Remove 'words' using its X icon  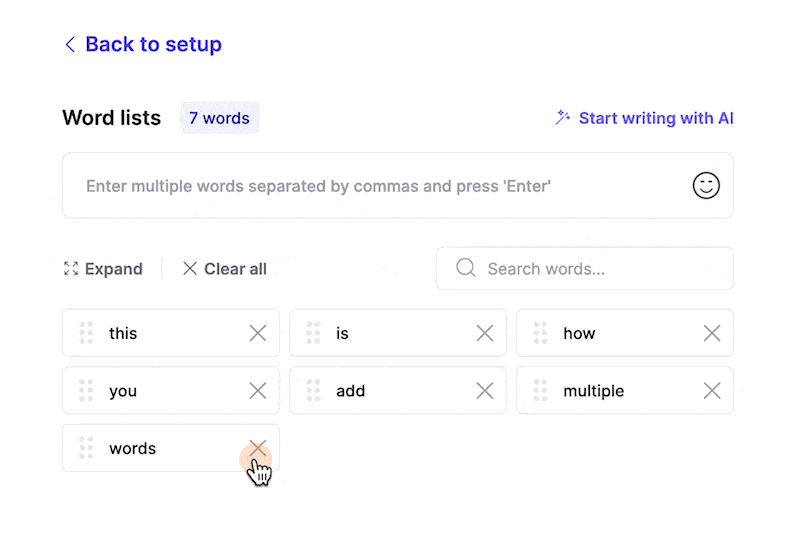tap(258, 448)
